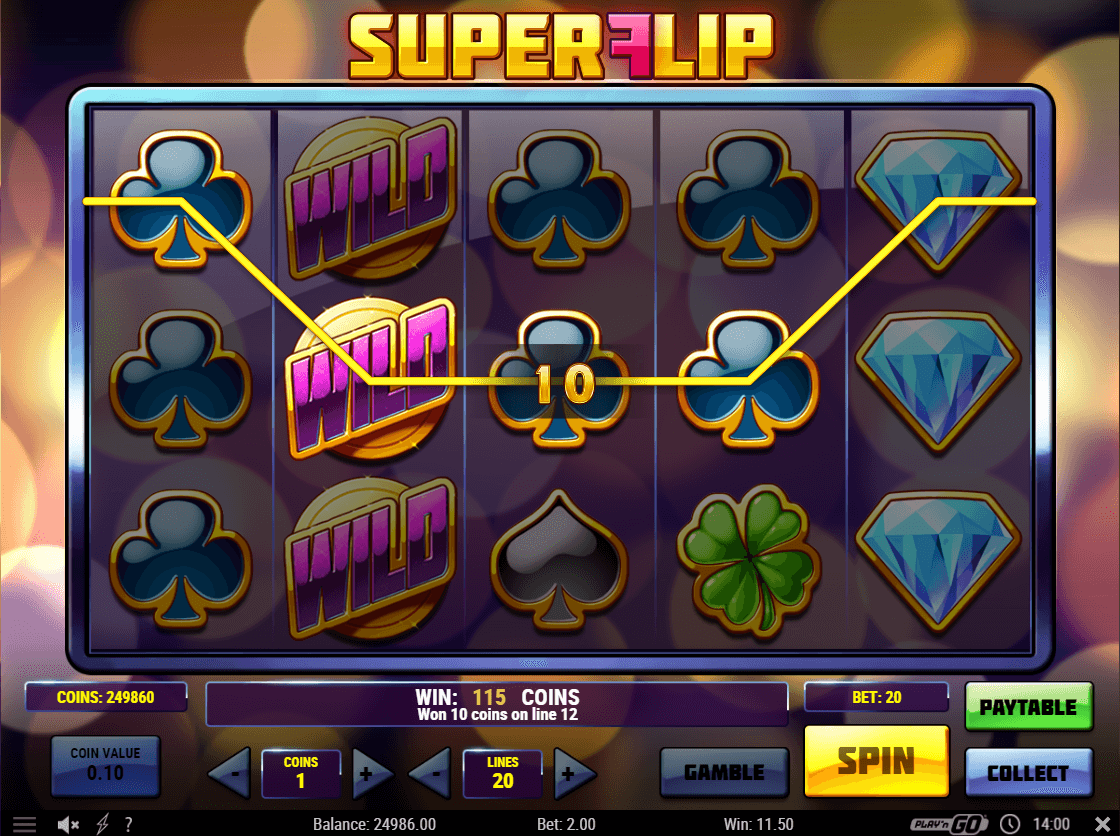Image resolution: width=1120 pixels, height=836 pixels.
Task: Open the PAYTABLE
Action: pos(1029,707)
